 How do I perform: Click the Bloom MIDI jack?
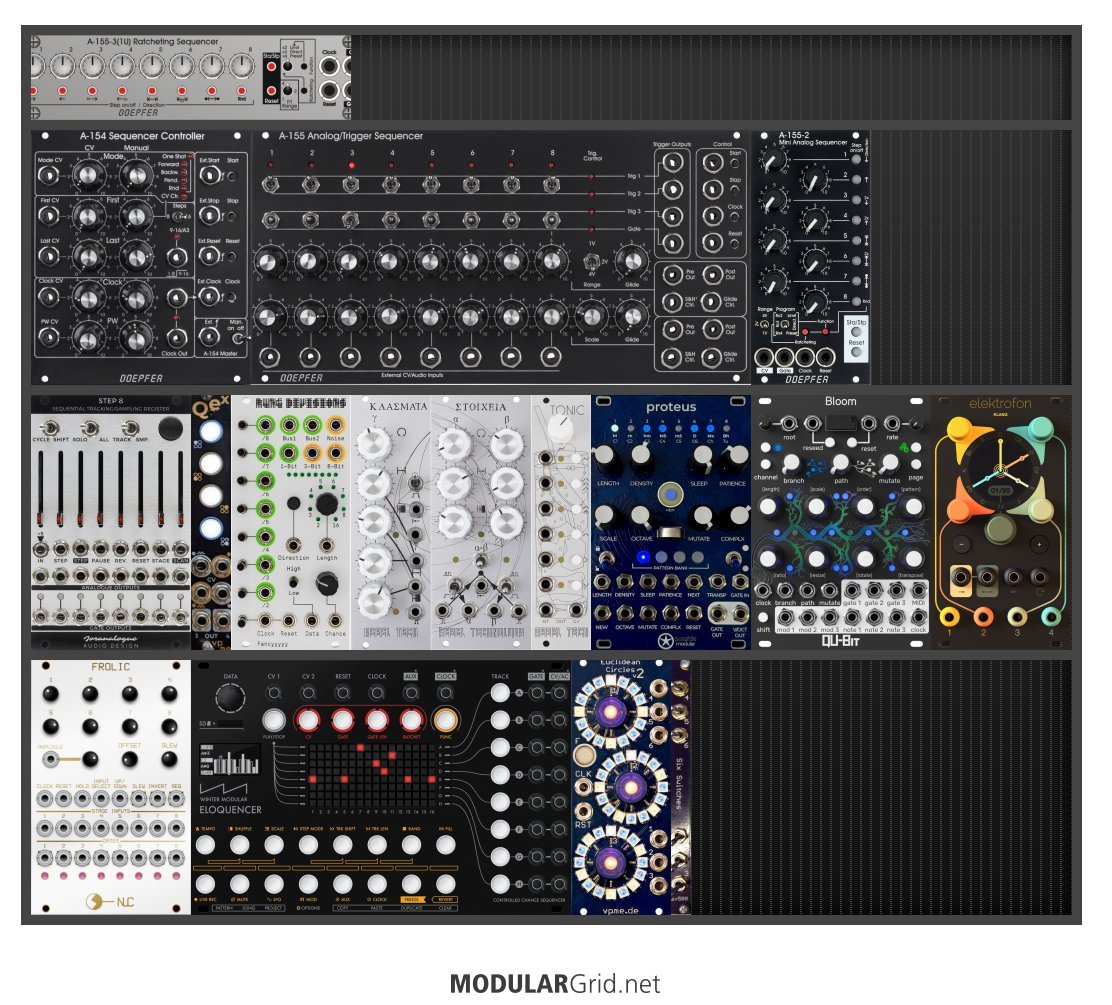point(918,590)
